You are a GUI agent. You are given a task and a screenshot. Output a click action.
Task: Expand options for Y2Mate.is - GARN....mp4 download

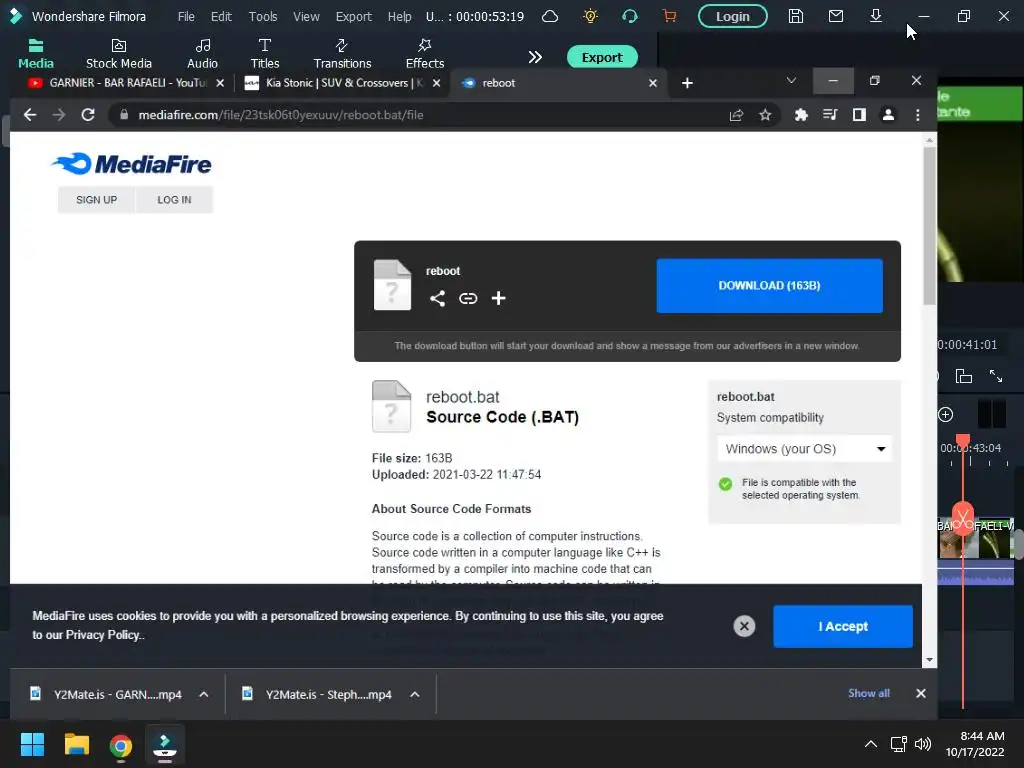[204, 694]
